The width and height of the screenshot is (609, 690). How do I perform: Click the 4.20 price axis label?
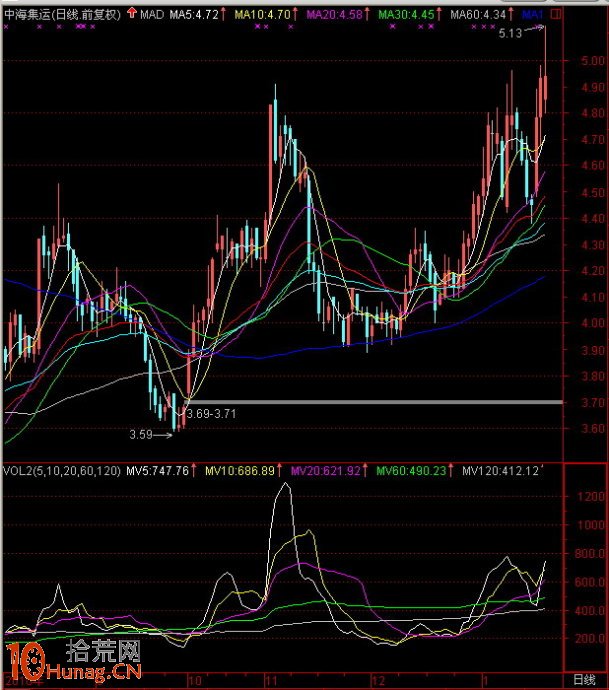(592, 271)
